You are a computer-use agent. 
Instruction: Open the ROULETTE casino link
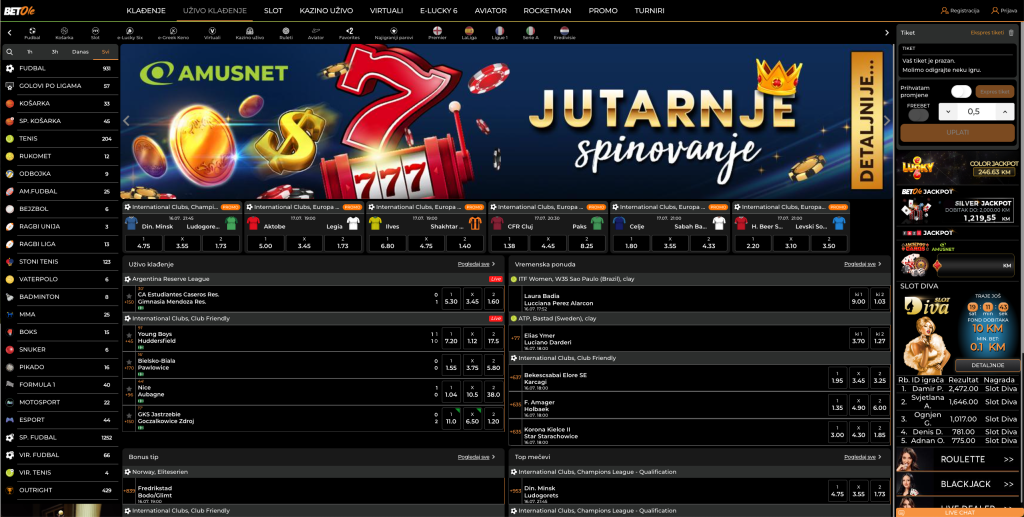click(958, 460)
